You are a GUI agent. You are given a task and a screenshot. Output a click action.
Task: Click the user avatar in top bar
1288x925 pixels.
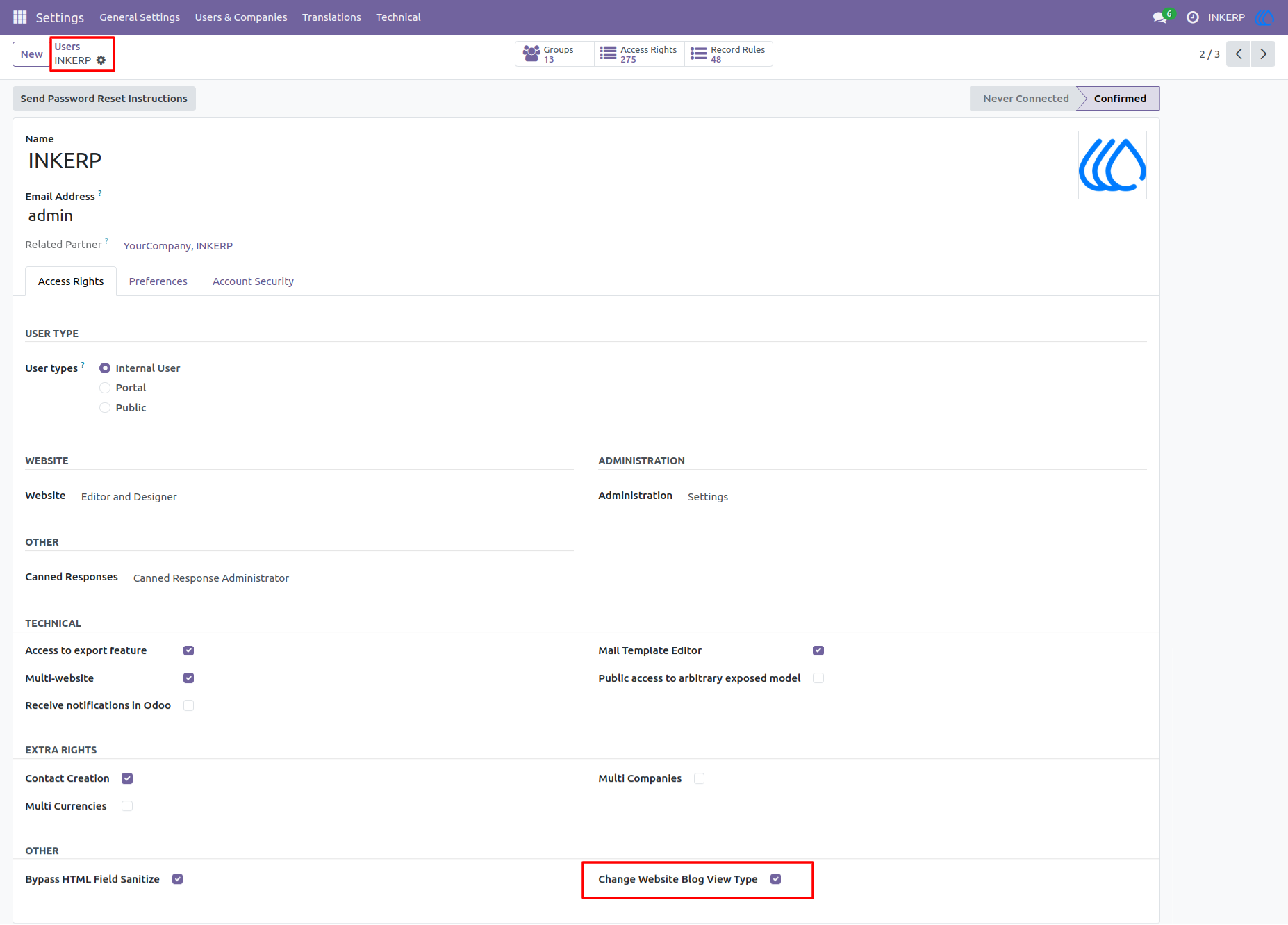[1264, 17]
